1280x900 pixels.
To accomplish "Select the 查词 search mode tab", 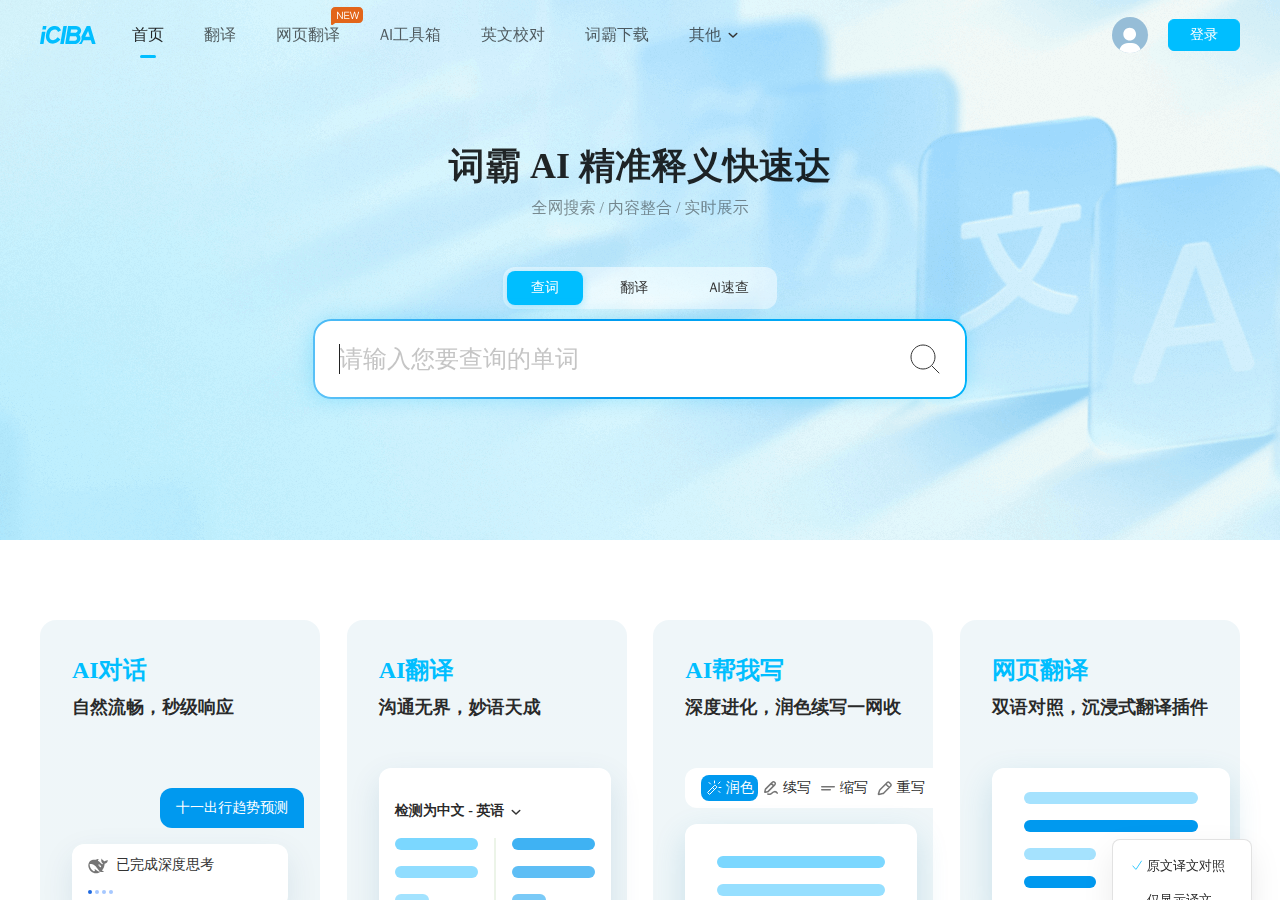I will tap(545, 288).
